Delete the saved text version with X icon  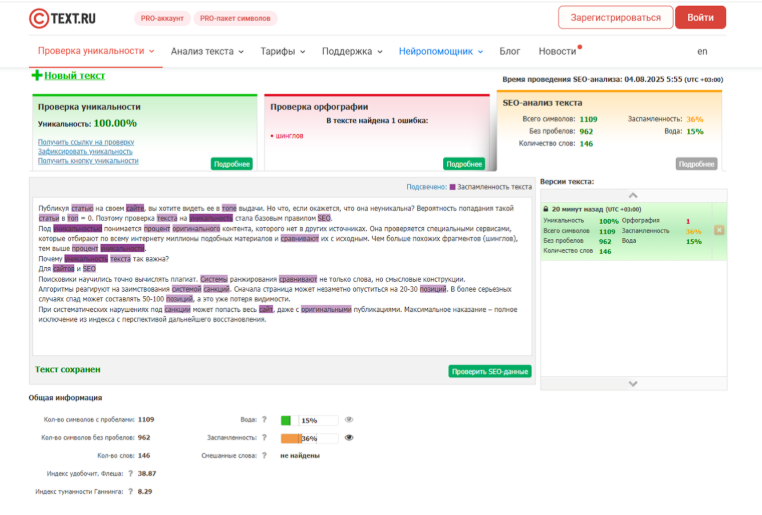click(x=718, y=230)
